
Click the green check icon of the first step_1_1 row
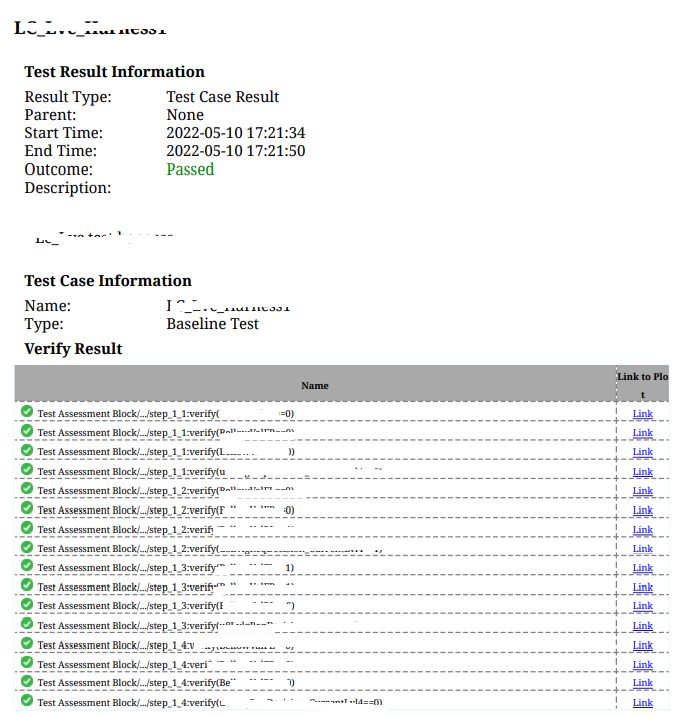tap(27, 412)
